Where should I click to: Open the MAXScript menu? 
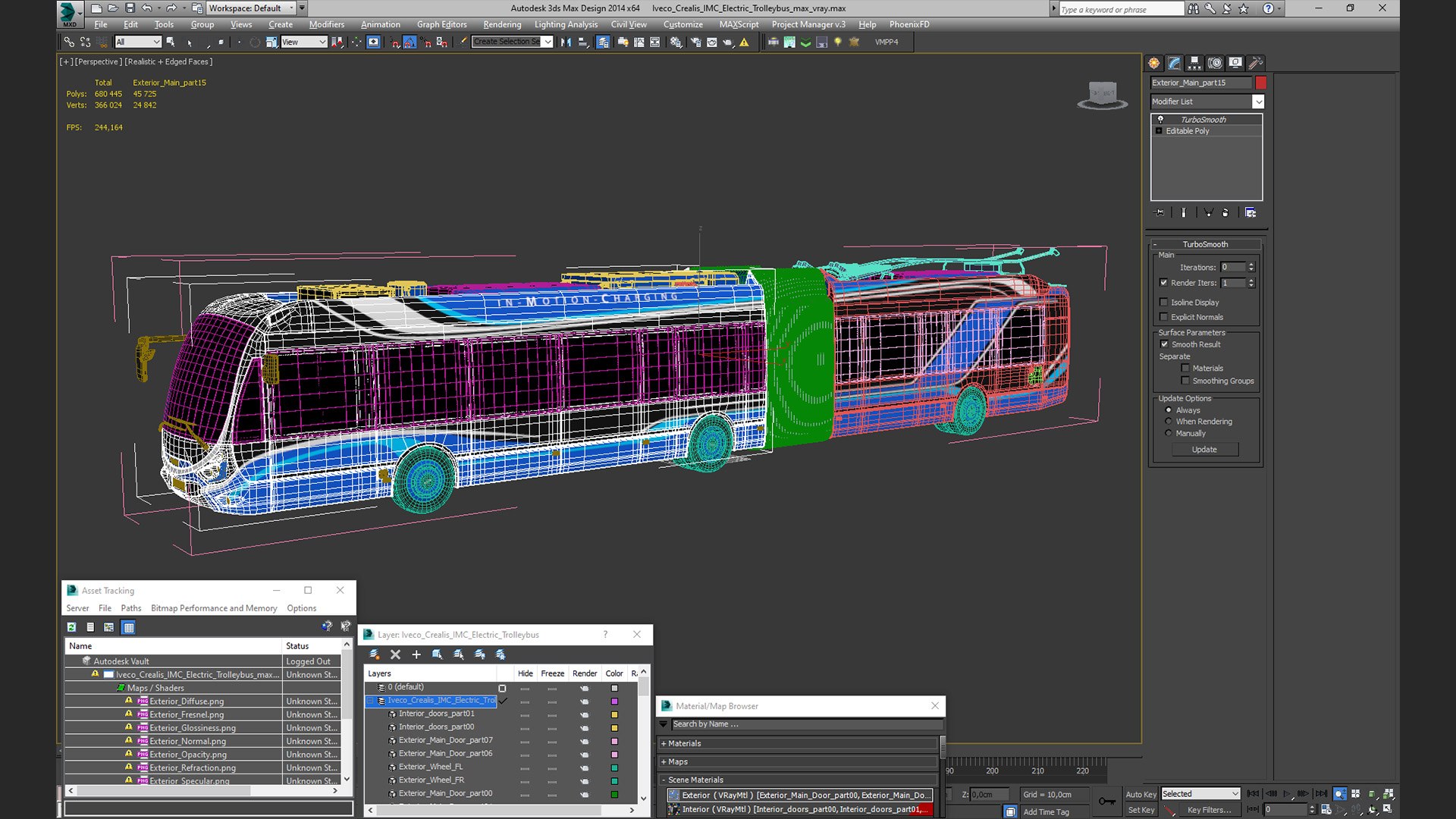[739, 24]
